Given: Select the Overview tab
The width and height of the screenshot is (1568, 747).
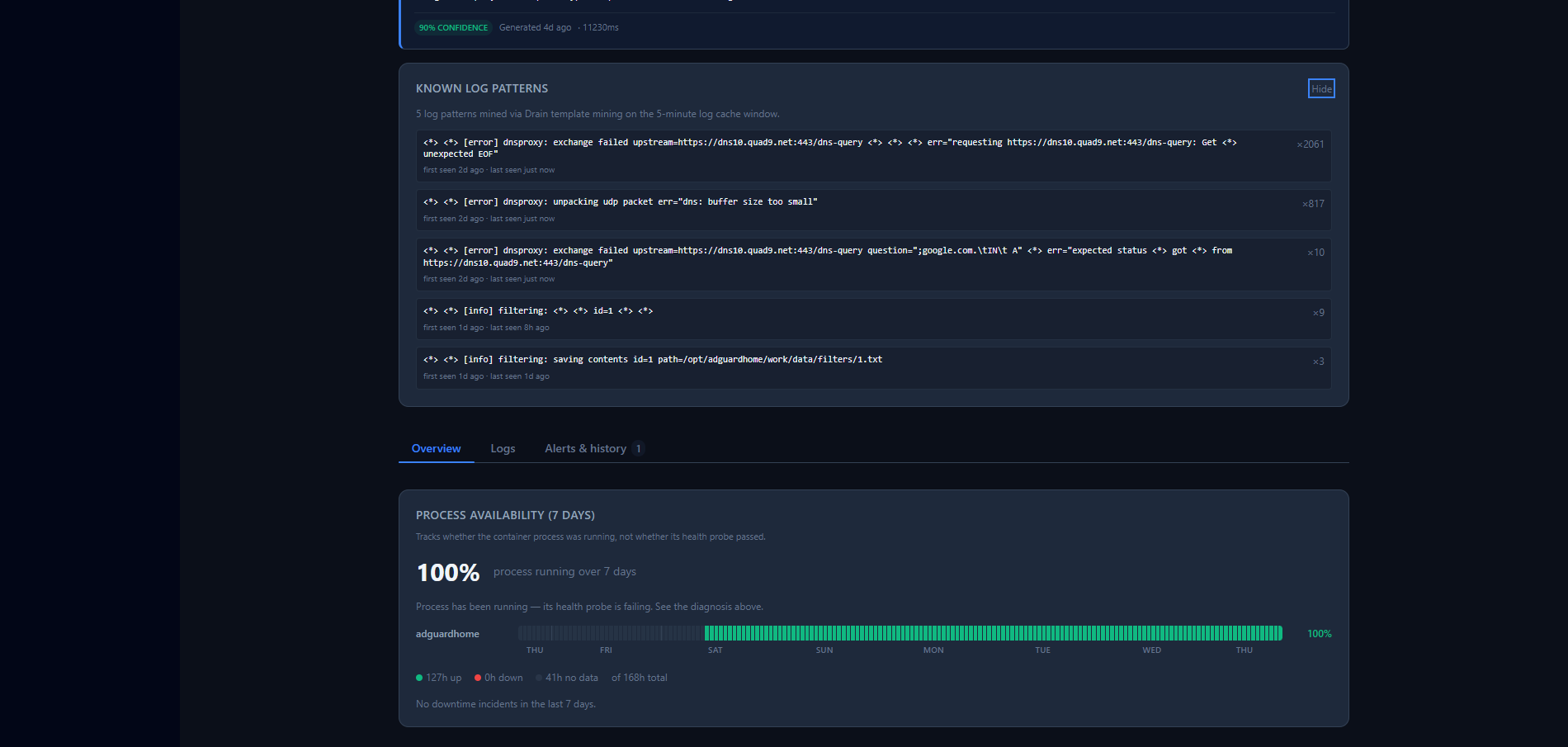Looking at the screenshot, I should point(436,448).
